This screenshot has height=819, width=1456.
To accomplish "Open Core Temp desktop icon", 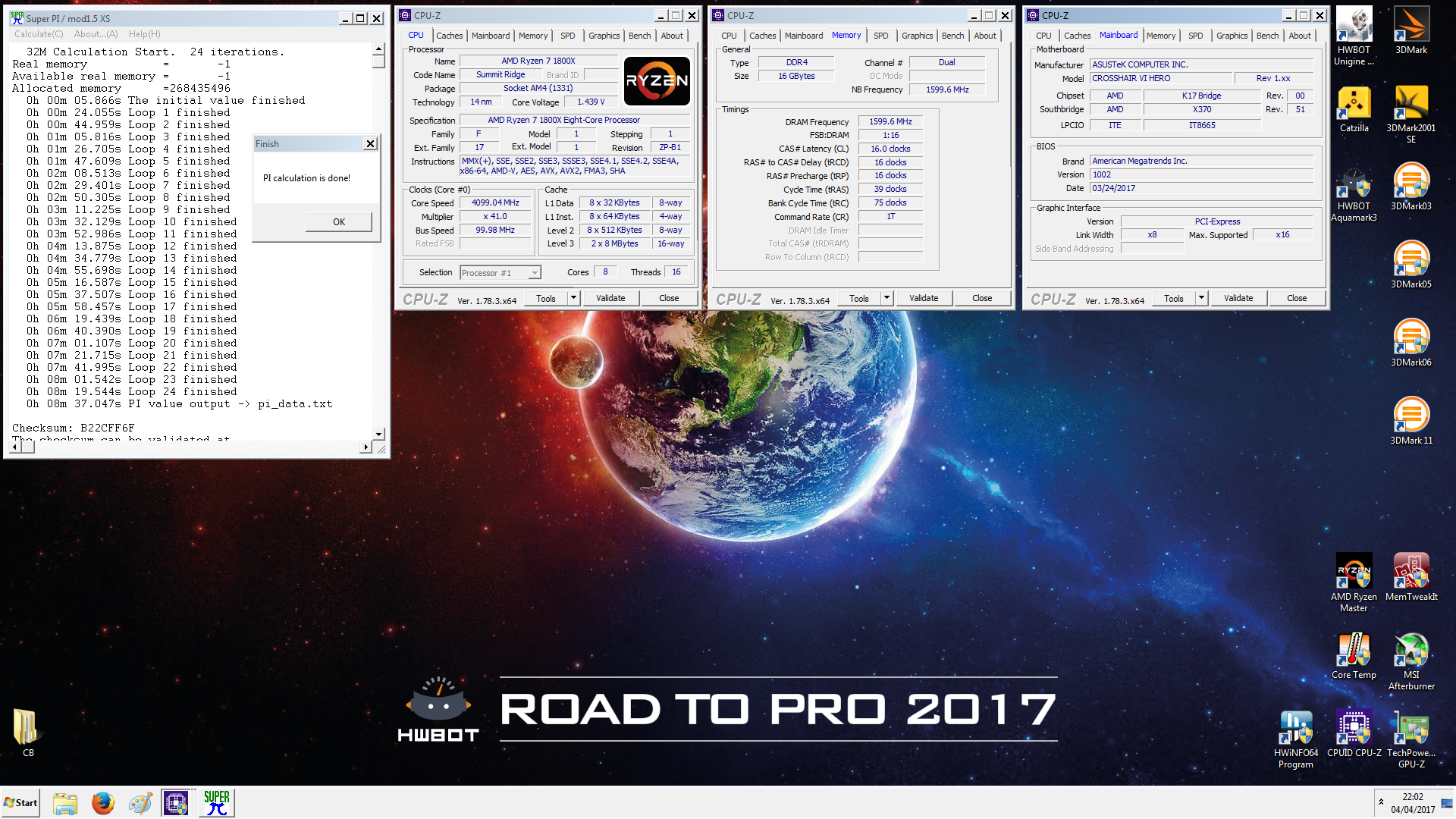I will pyautogui.click(x=1354, y=655).
